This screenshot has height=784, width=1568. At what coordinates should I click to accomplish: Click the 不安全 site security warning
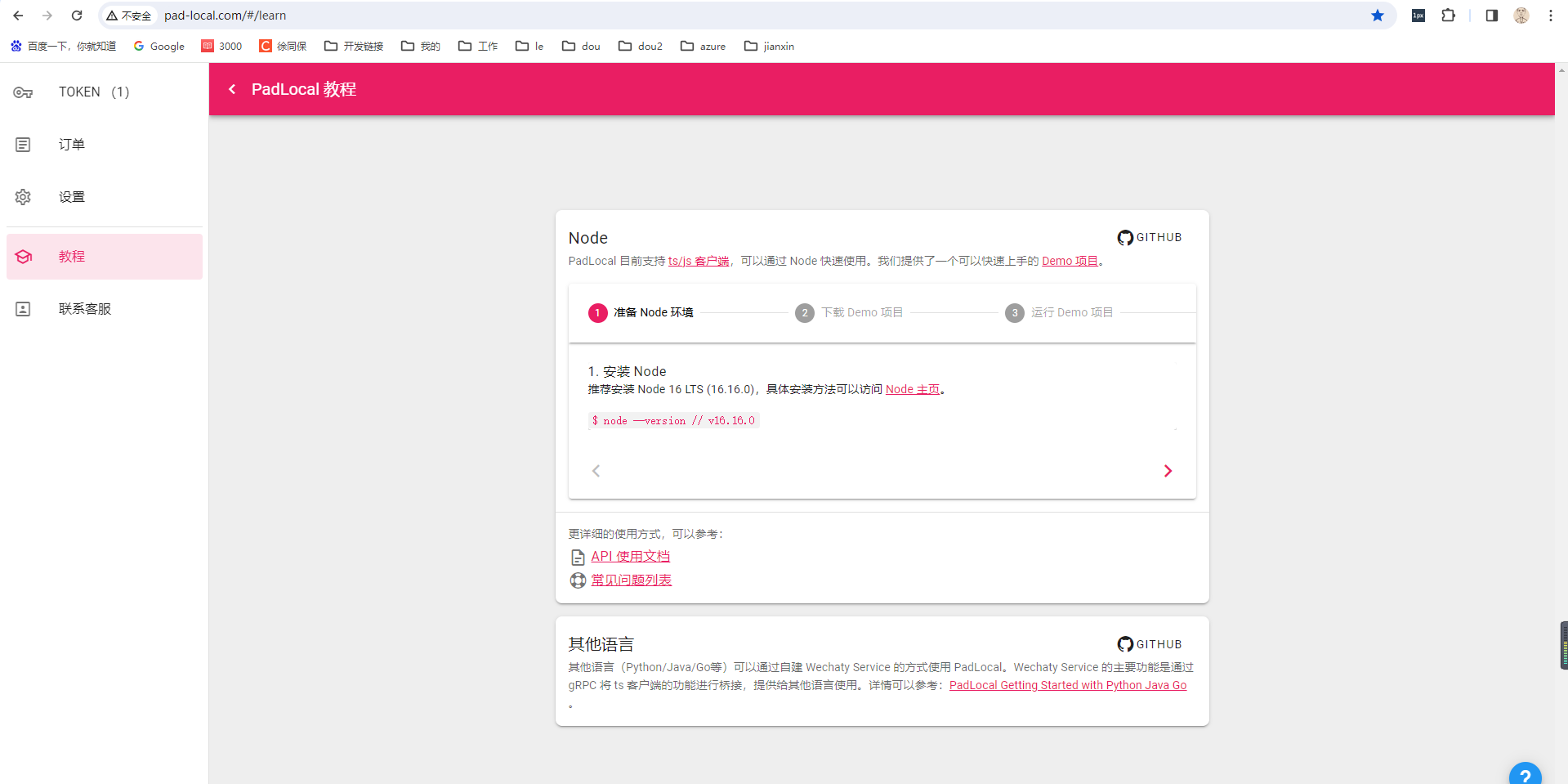click(129, 16)
